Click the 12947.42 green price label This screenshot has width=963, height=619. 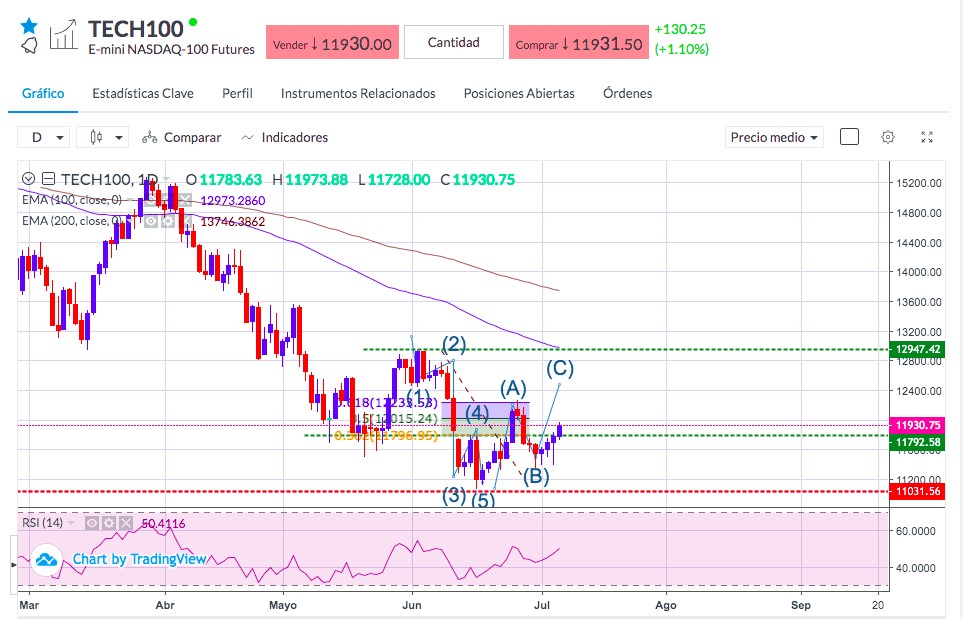[x=918, y=349]
